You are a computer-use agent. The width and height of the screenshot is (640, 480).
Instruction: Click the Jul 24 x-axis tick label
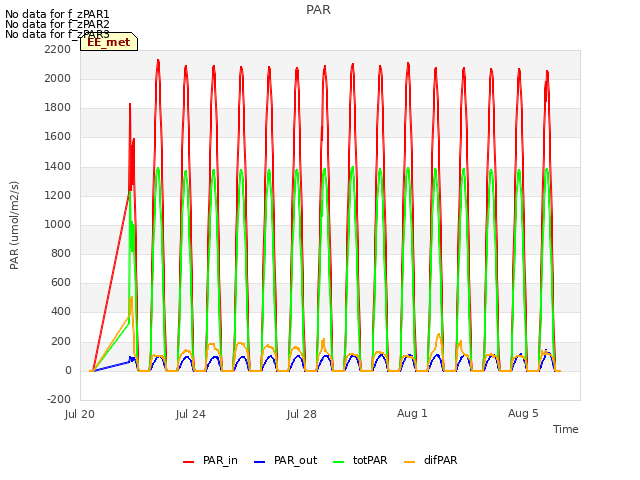coord(191,414)
